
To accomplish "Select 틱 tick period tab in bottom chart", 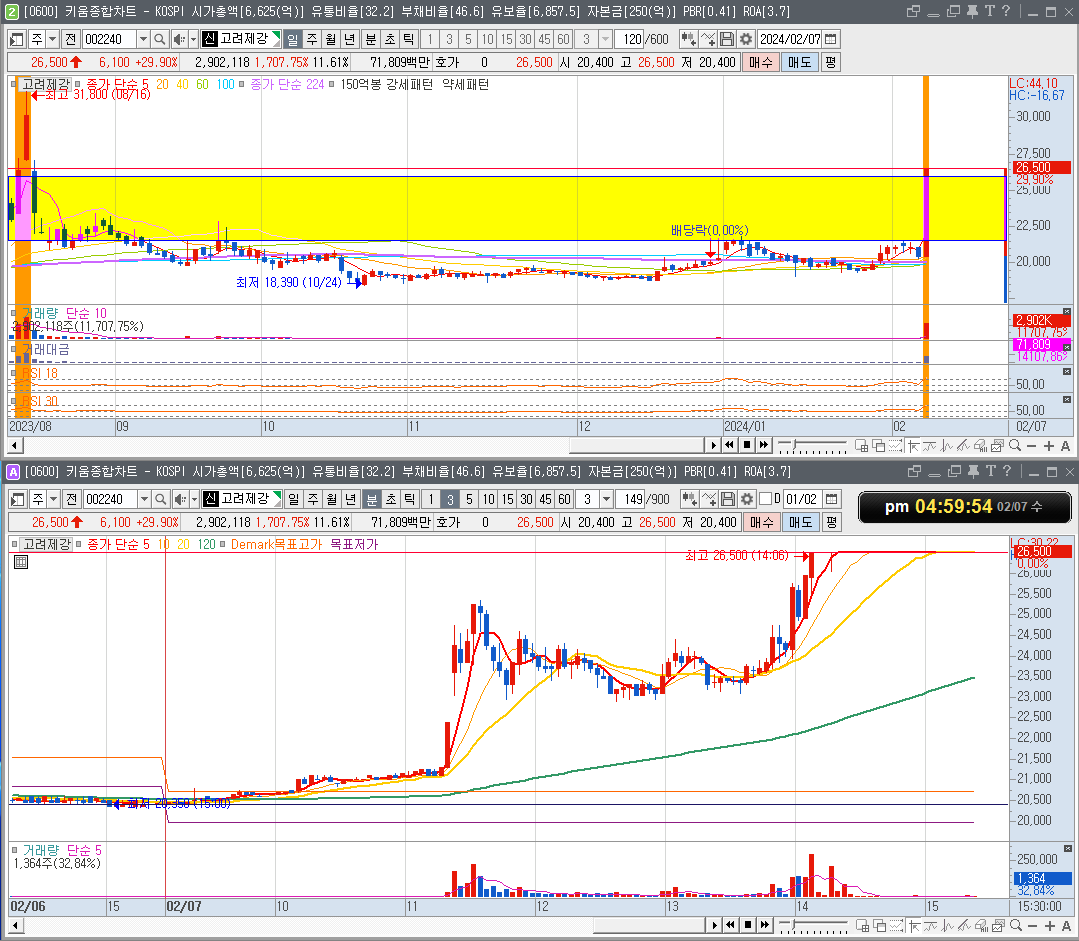I will tap(410, 499).
